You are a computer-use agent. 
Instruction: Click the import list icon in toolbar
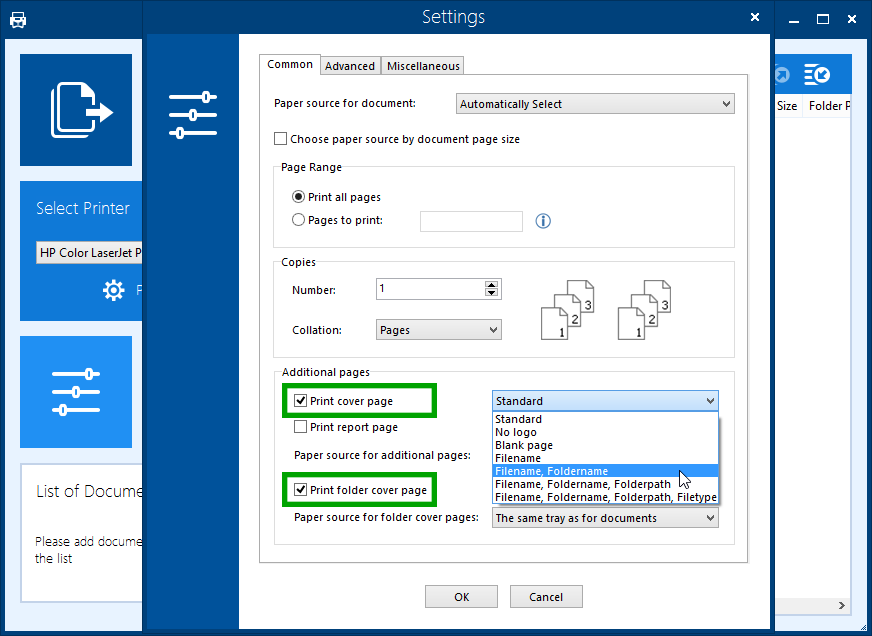coord(817,75)
